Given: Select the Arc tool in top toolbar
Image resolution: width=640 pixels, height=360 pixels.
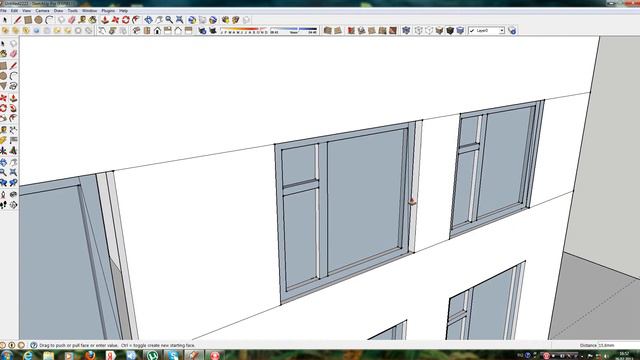Looking at the screenshot, I should point(49,20).
